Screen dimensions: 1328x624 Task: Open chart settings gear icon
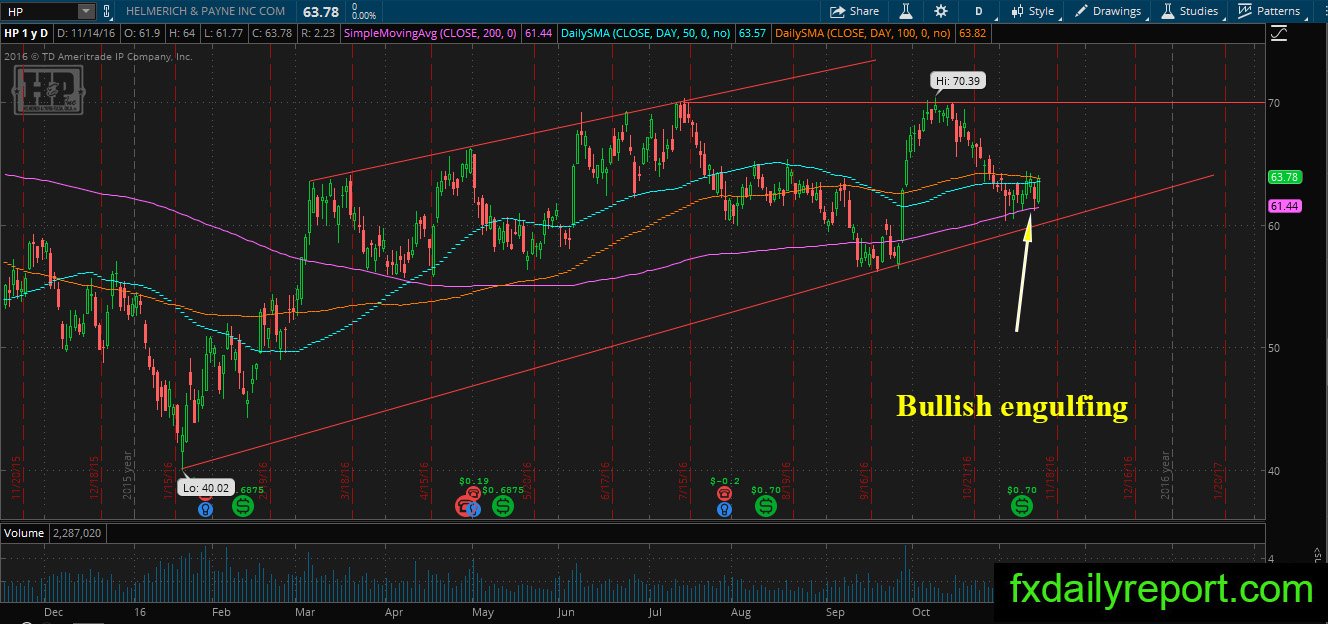[x=941, y=11]
